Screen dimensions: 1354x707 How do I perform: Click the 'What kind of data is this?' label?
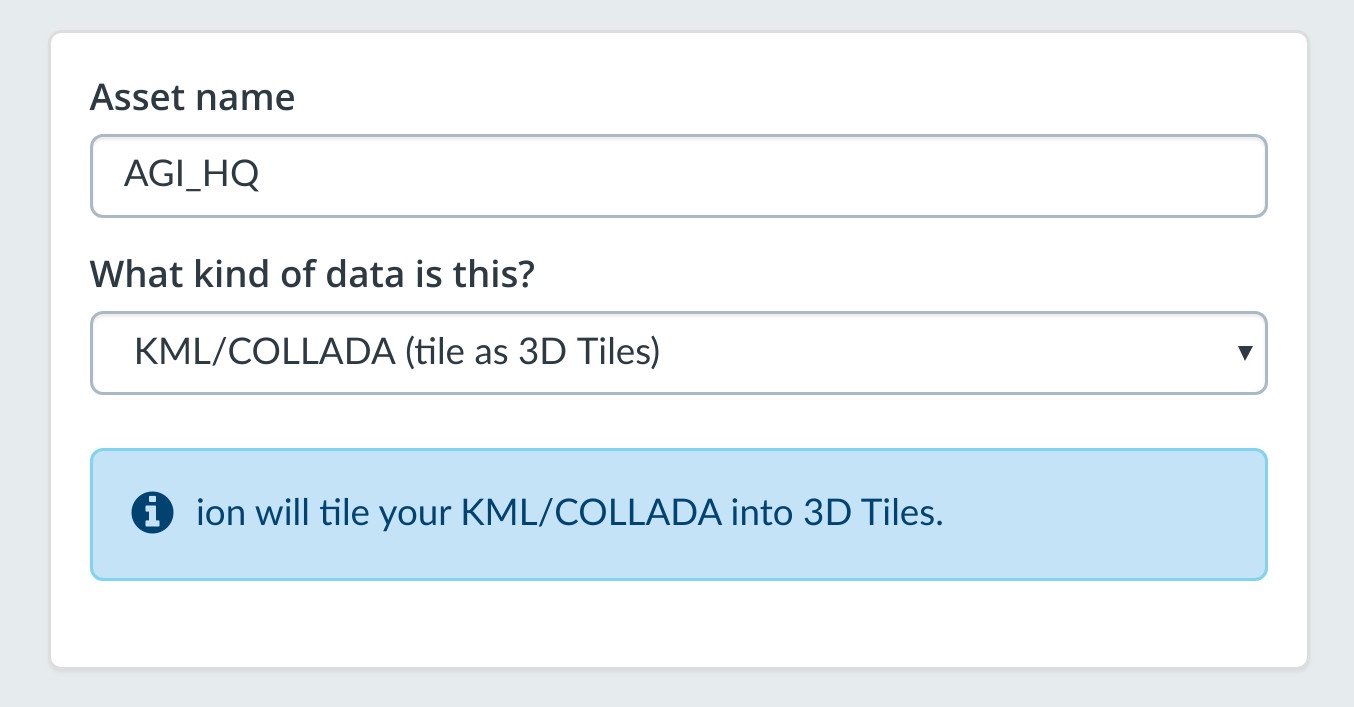tap(313, 273)
